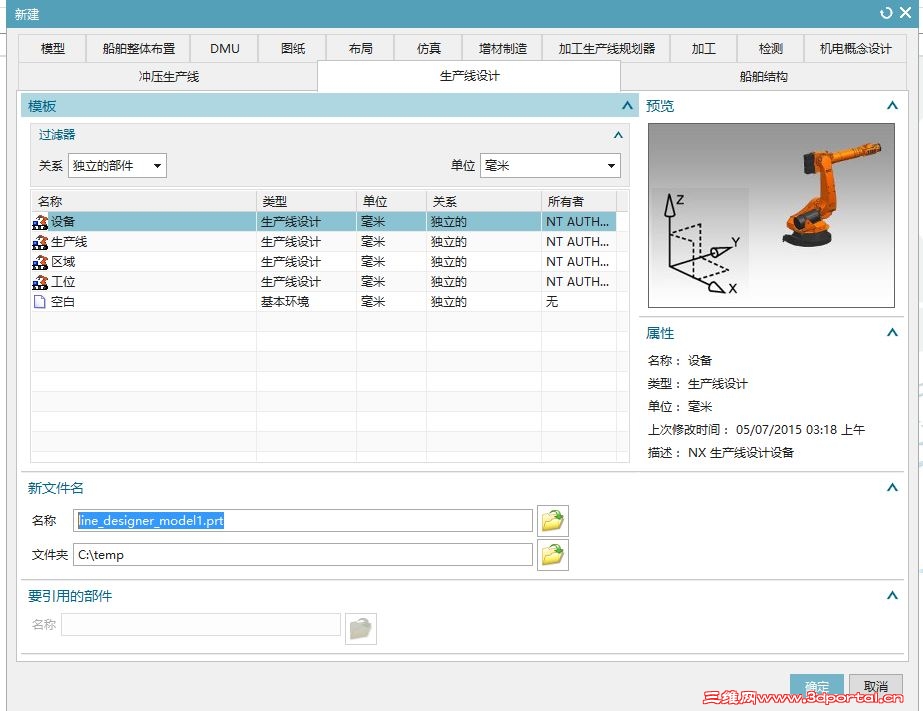Go to the 增材制造 tab

click(x=502, y=48)
